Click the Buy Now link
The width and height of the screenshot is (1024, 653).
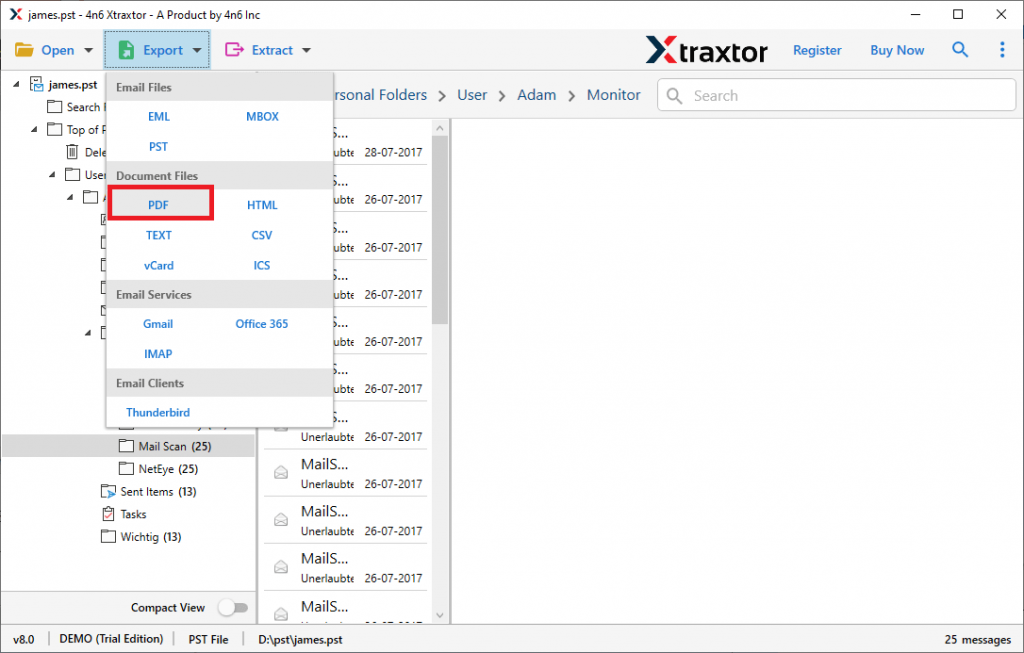(896, 49)
